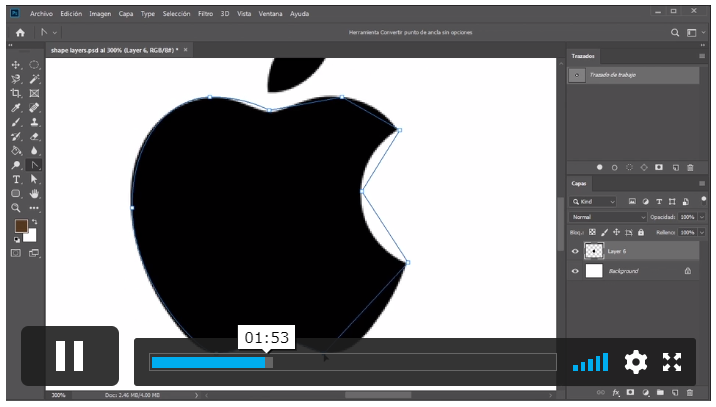Viewport: 716px width, 407px height.
Task: Open the Ventana menu
Action: pyautogui.click(x=270, y=14)
